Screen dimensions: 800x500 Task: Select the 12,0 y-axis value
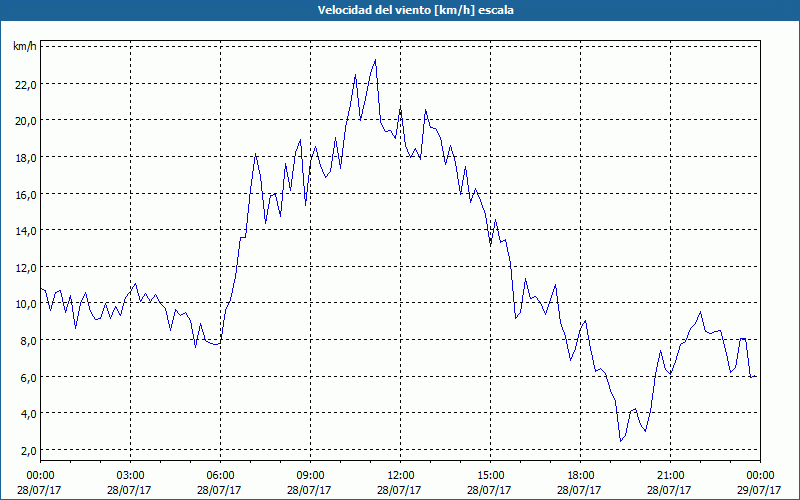click(x=26, y=267)
